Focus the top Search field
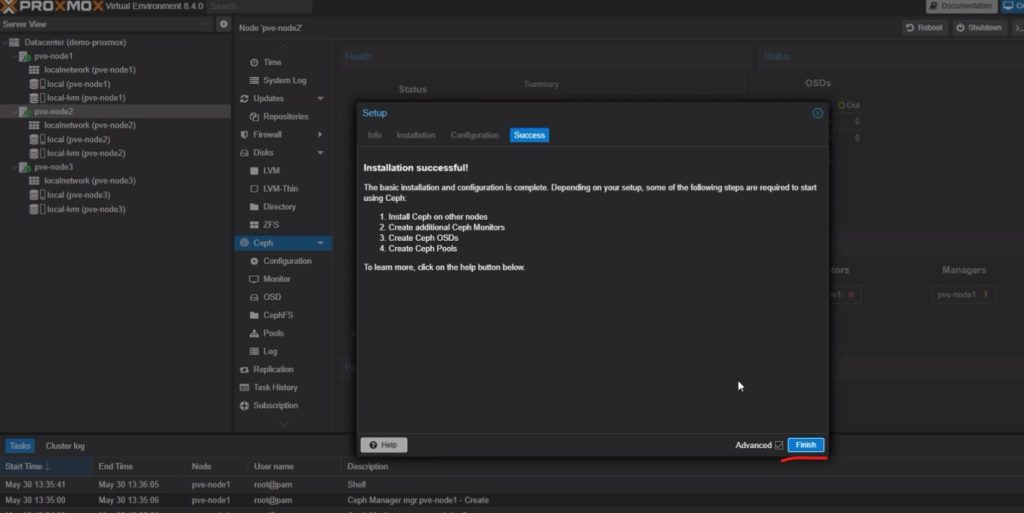Viewport: 1024px width, 513px height. 259,7
